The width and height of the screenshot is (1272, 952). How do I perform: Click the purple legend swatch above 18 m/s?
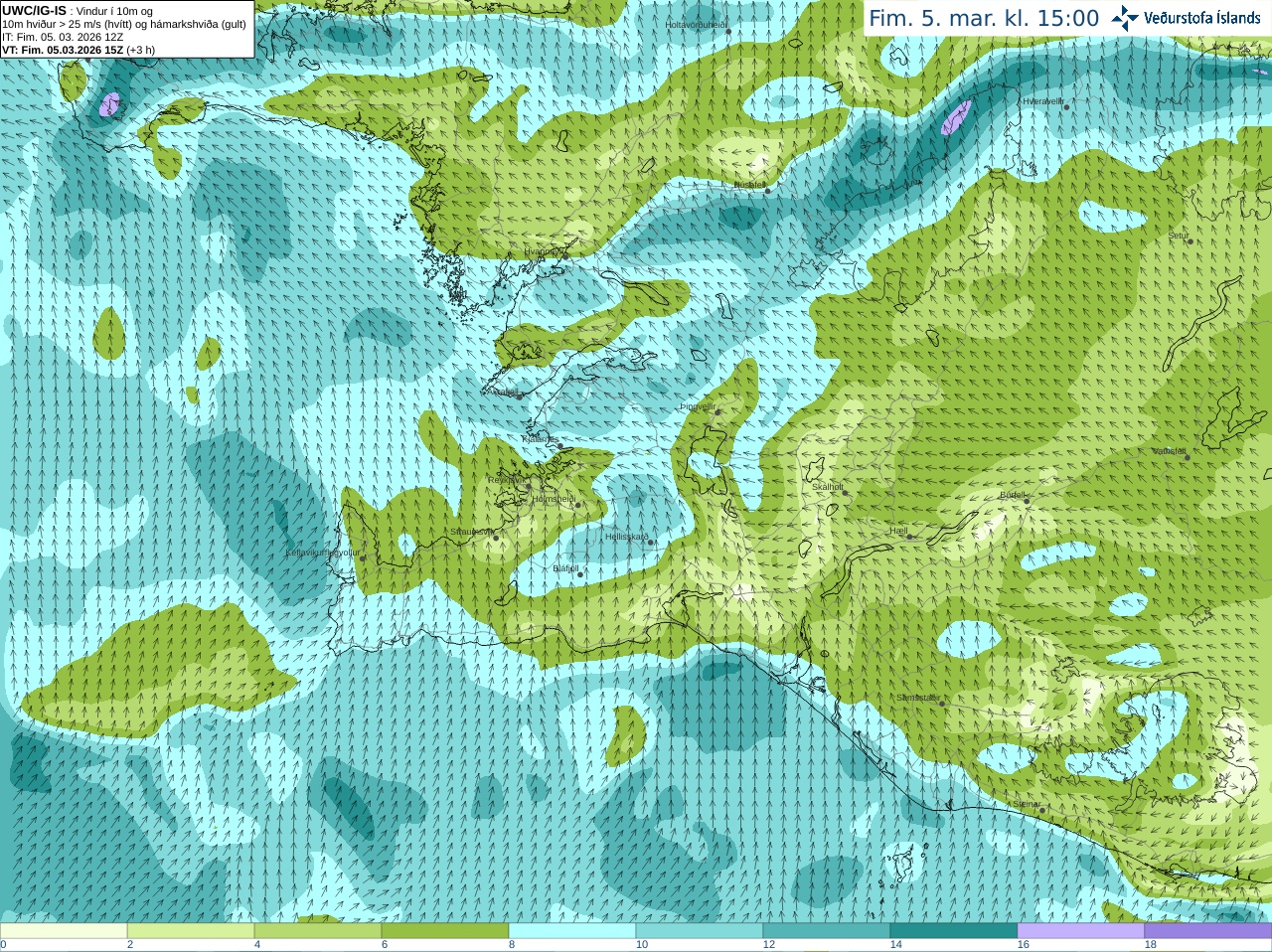tap(1208, 931)
